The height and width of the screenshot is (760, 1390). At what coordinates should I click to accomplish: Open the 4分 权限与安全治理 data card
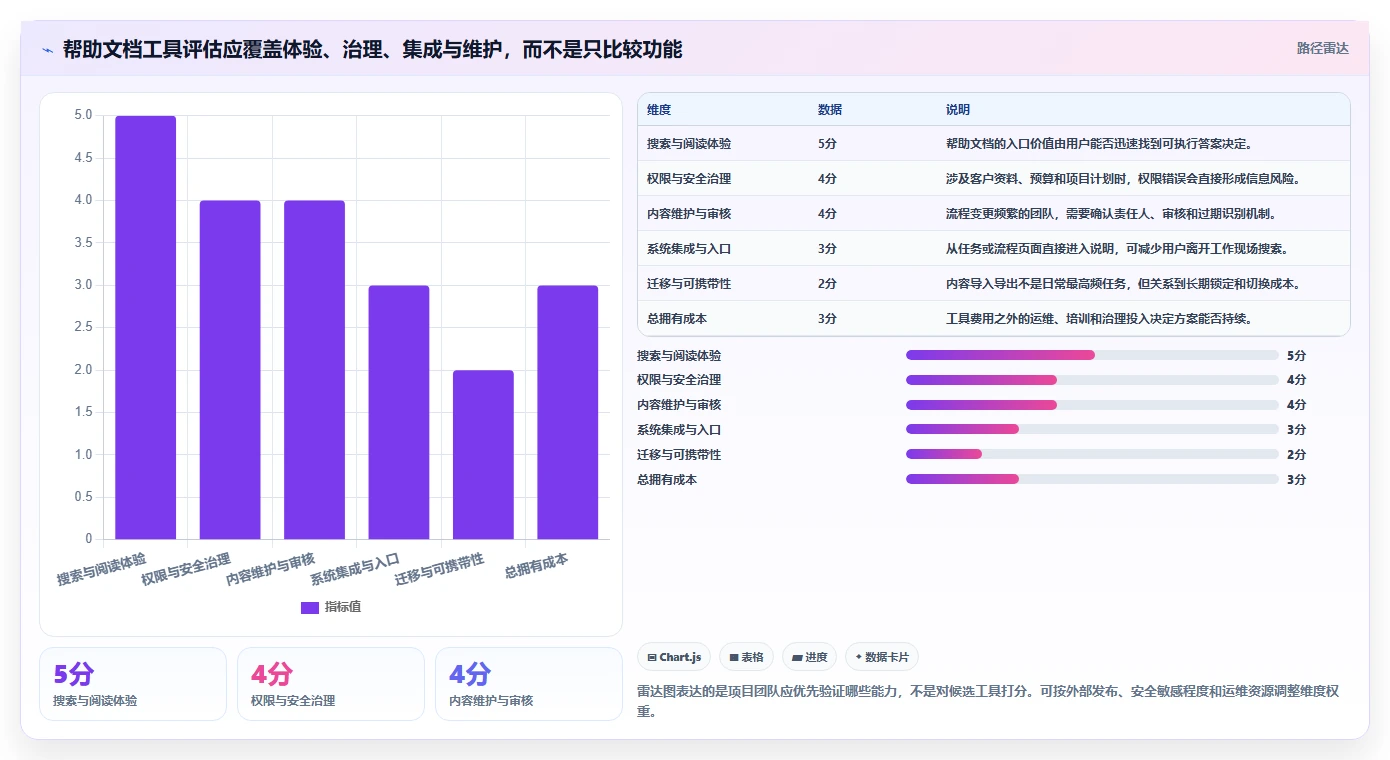tap(331, 684)
